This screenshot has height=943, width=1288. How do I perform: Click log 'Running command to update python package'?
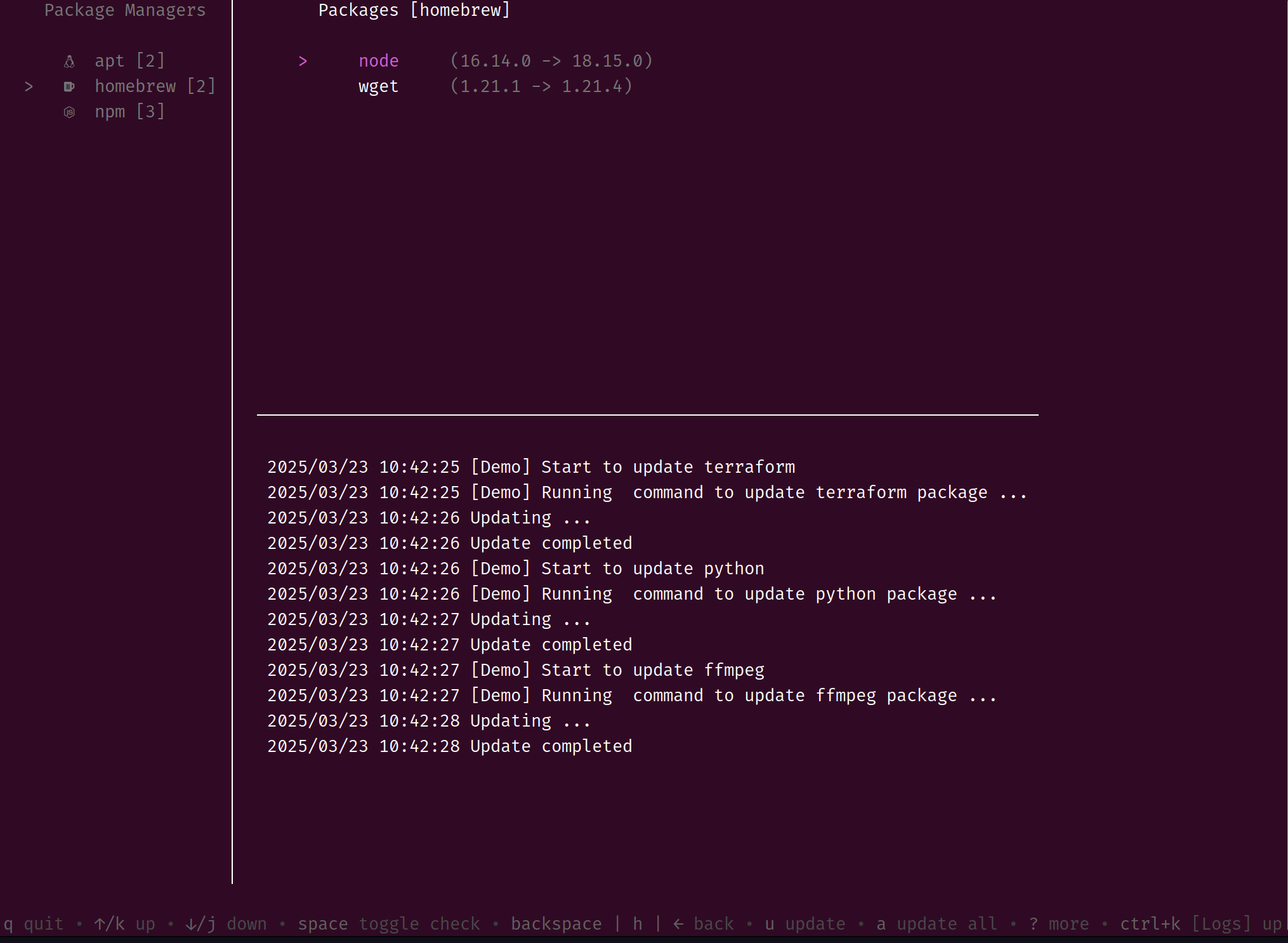632,594
